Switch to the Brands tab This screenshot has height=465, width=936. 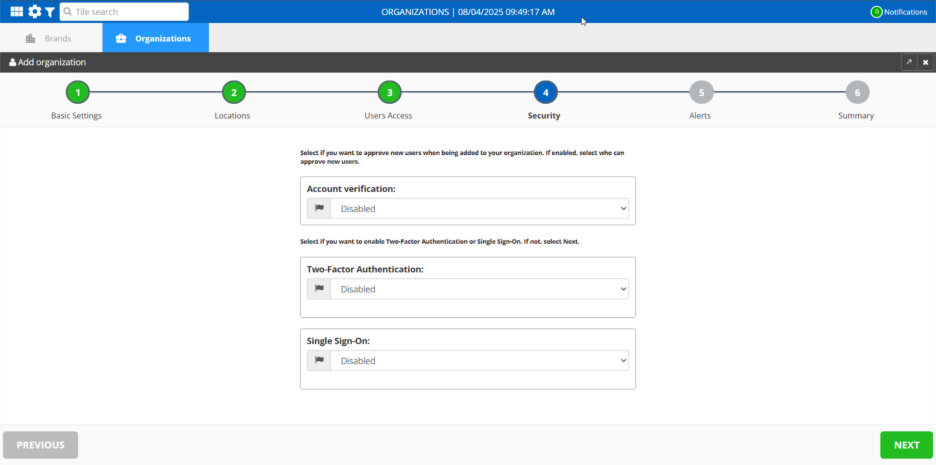(x=50, y=38)
